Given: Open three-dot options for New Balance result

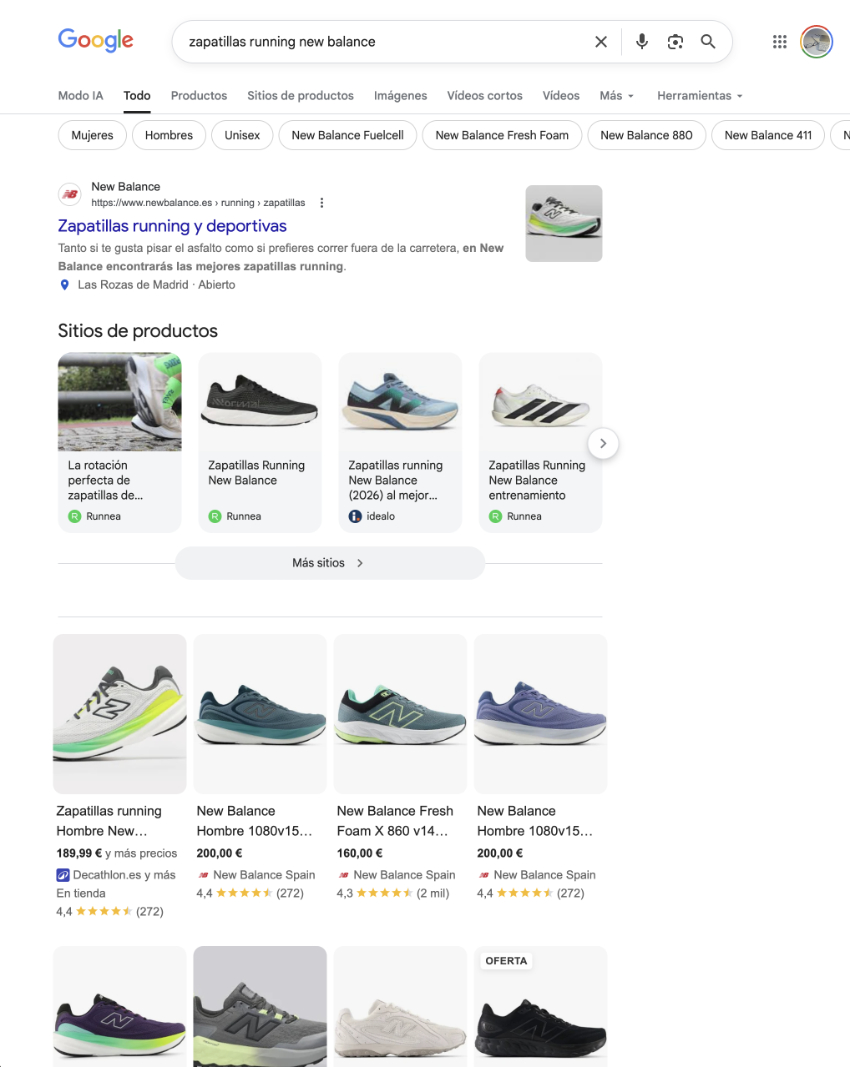Looking at the screenshot, I should point(321,203).
